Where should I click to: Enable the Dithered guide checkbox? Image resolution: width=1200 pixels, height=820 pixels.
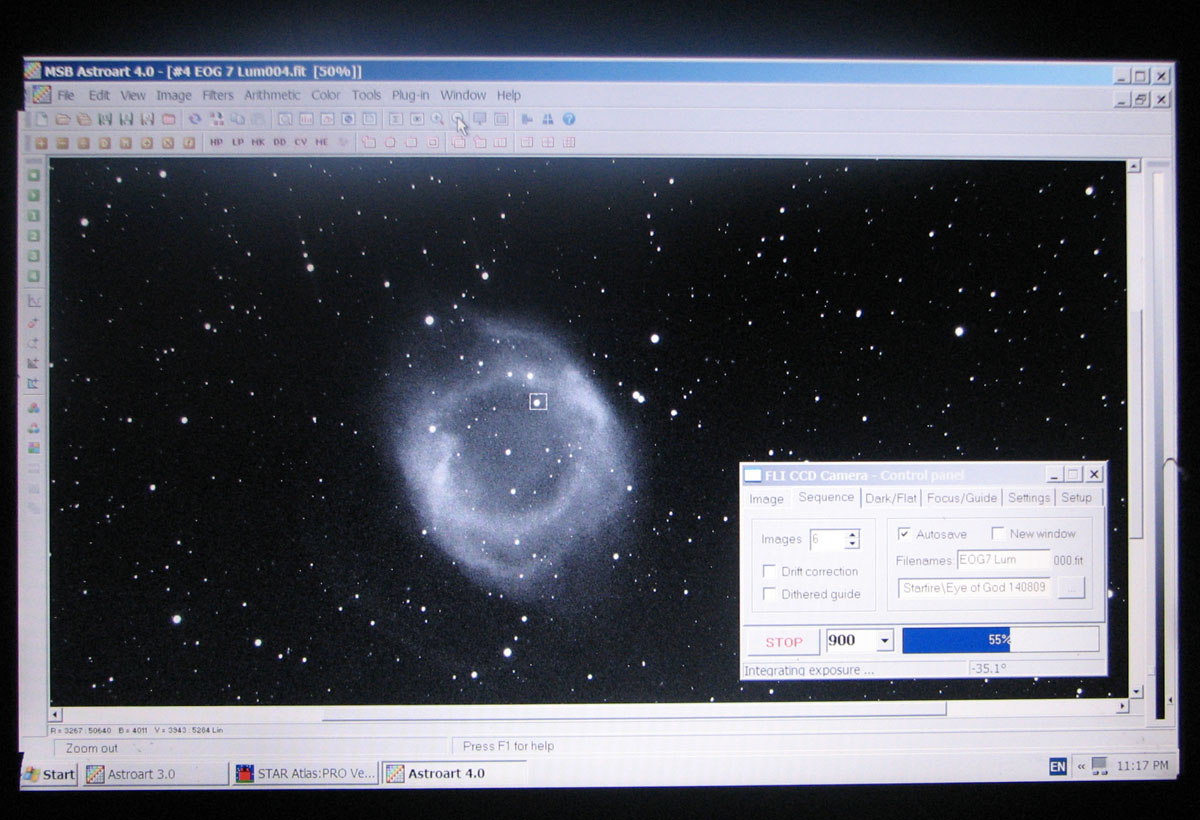(x=769, y=594)
